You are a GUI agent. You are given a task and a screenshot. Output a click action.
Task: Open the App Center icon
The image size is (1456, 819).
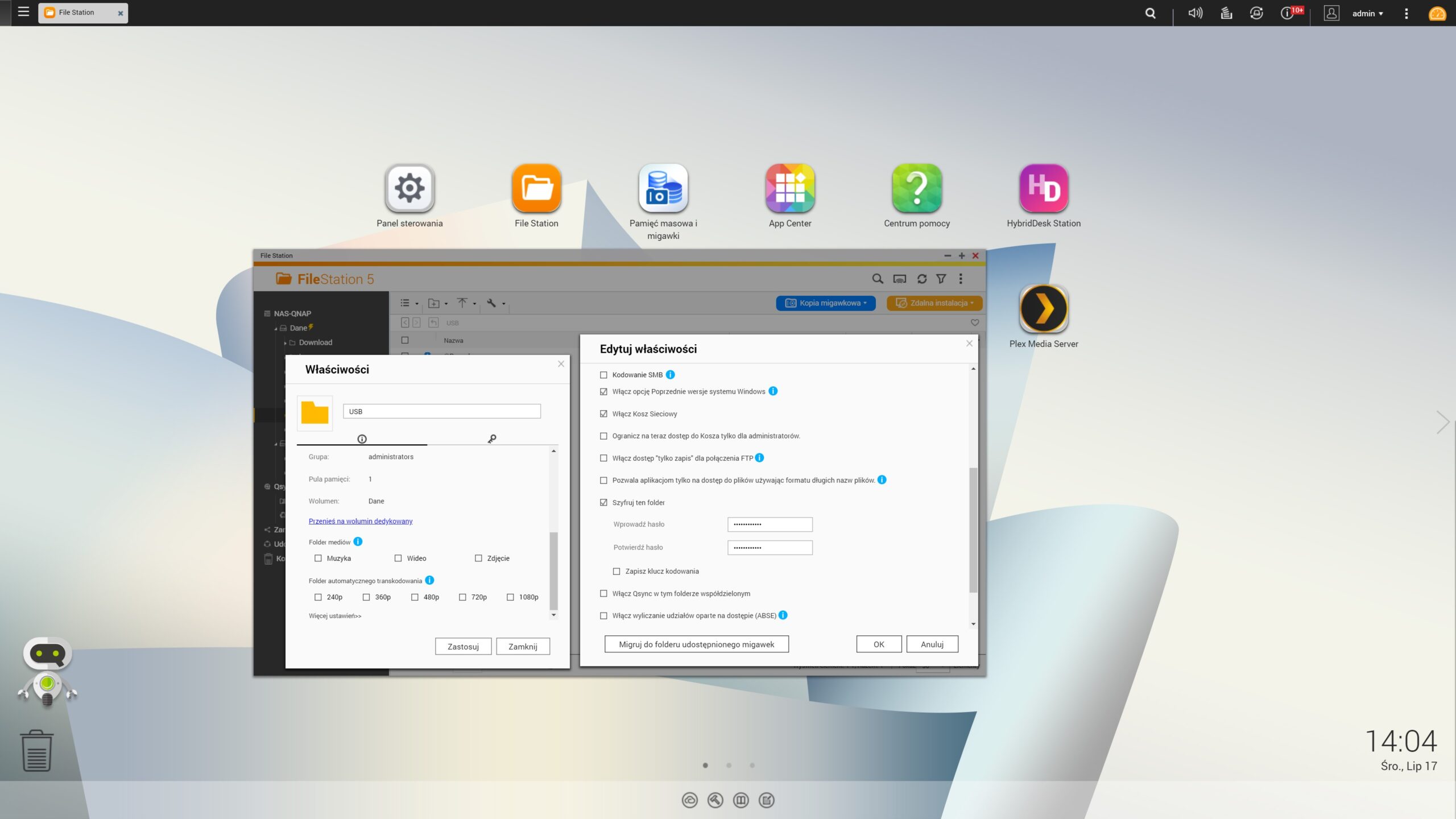790,188
